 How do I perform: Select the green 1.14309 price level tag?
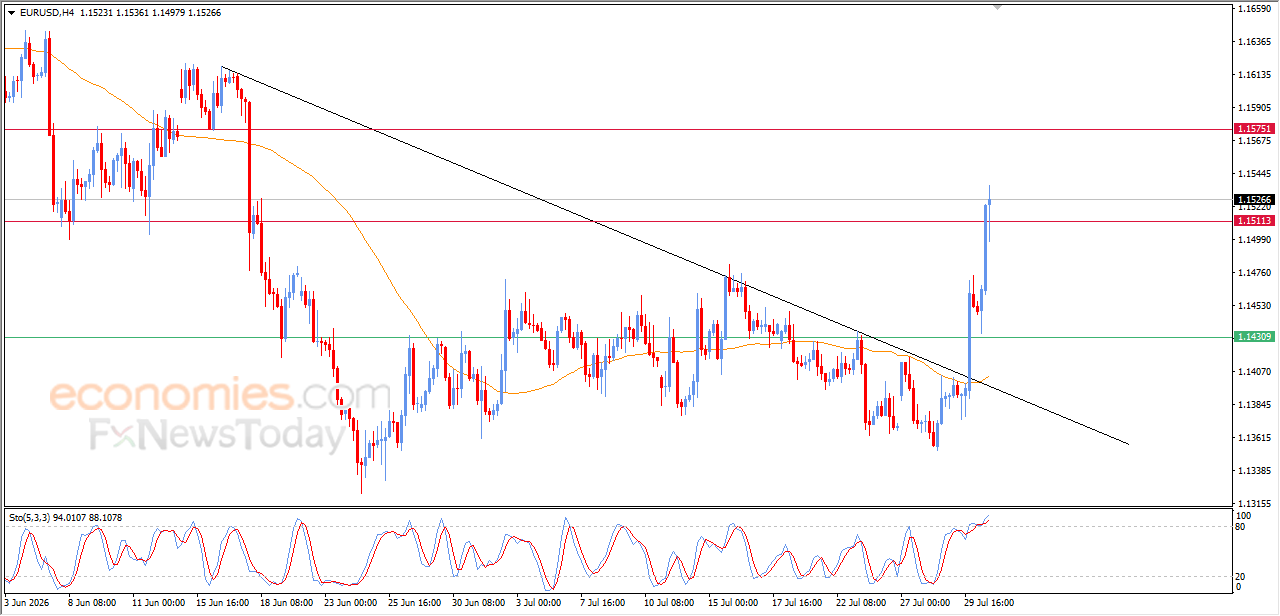(1254, 337)
